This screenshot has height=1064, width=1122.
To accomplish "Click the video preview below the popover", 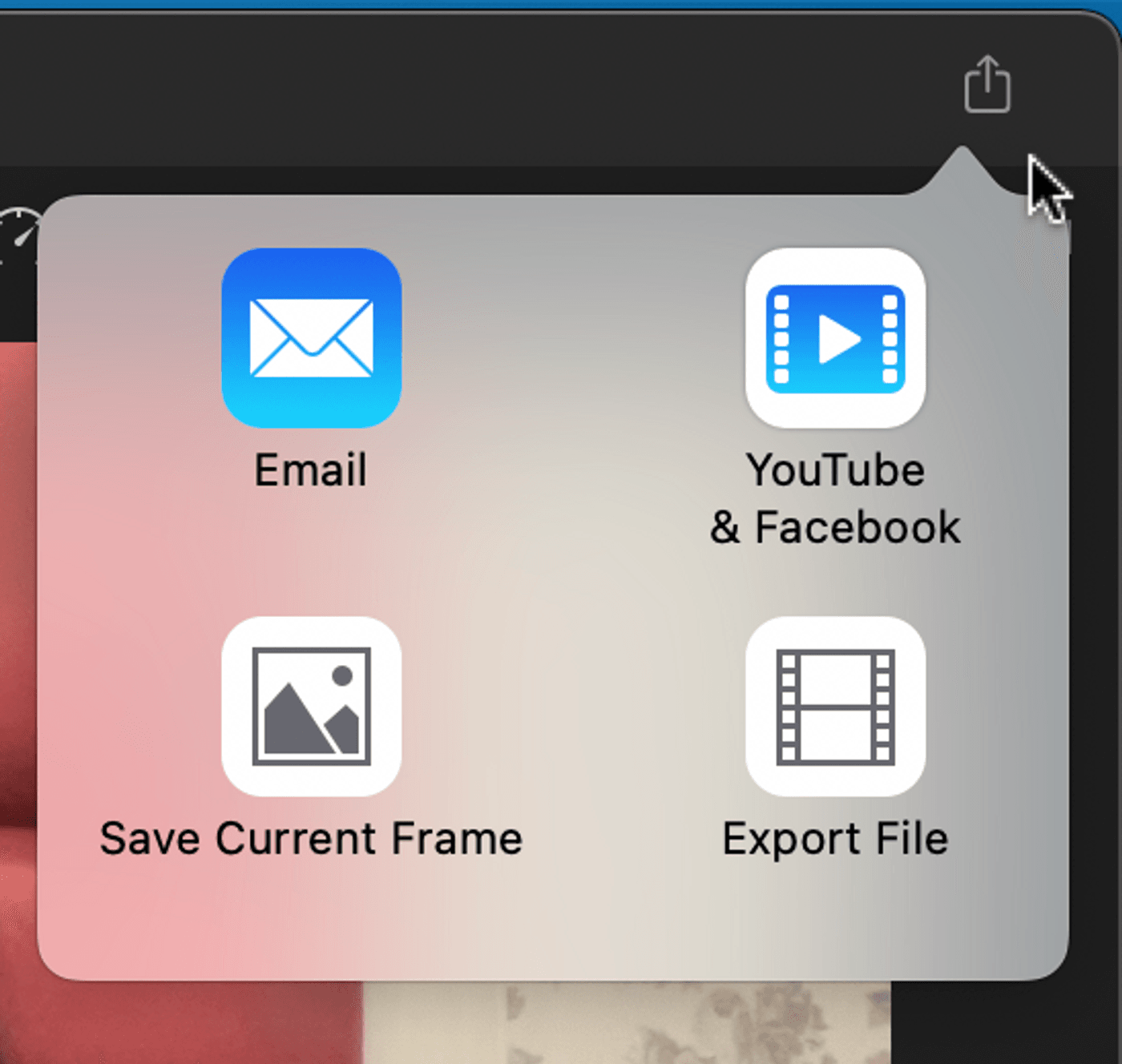I will (x=625, y=1023).
